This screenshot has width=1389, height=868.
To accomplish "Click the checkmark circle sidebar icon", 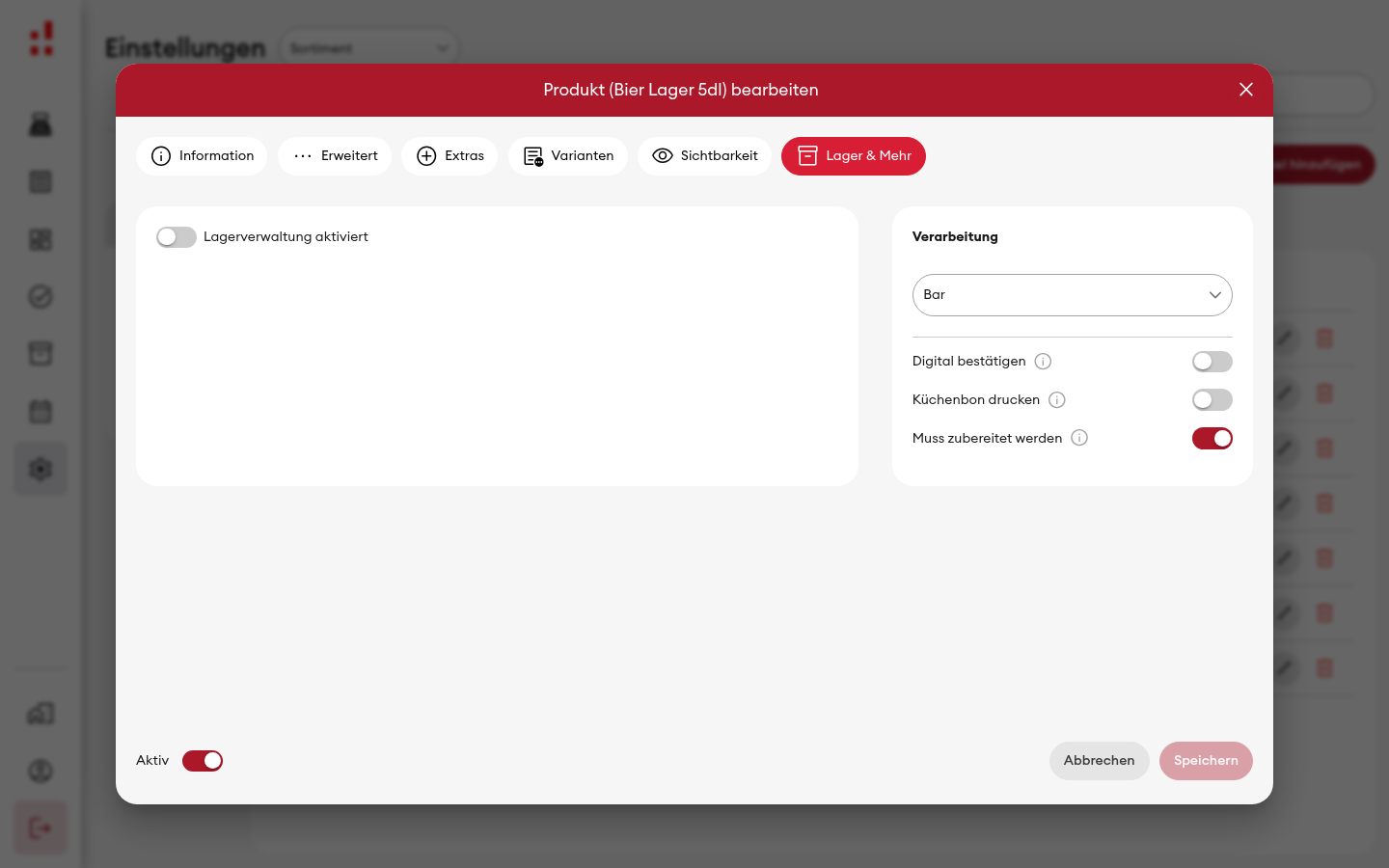I will pyautogui.click(x=41, y=297).
